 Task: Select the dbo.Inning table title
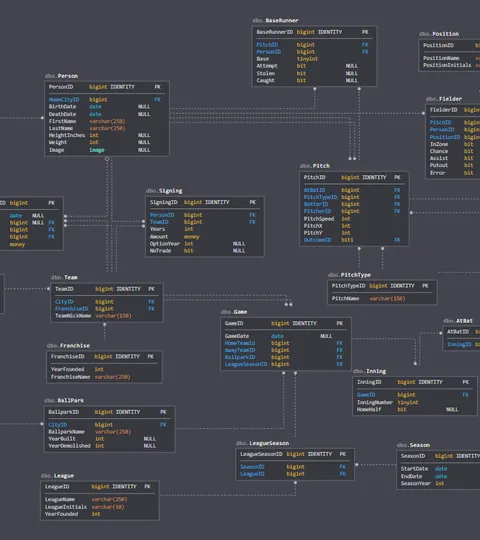coord(369,371)
